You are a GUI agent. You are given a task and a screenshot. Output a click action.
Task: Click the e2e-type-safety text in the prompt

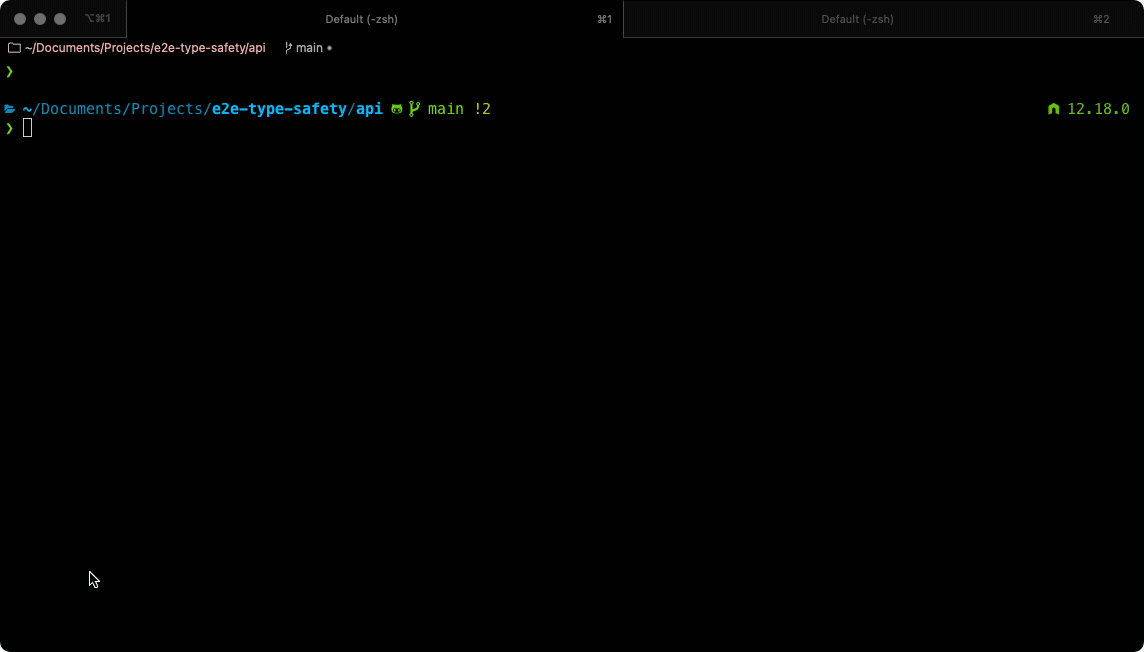(x=279, y=109)
